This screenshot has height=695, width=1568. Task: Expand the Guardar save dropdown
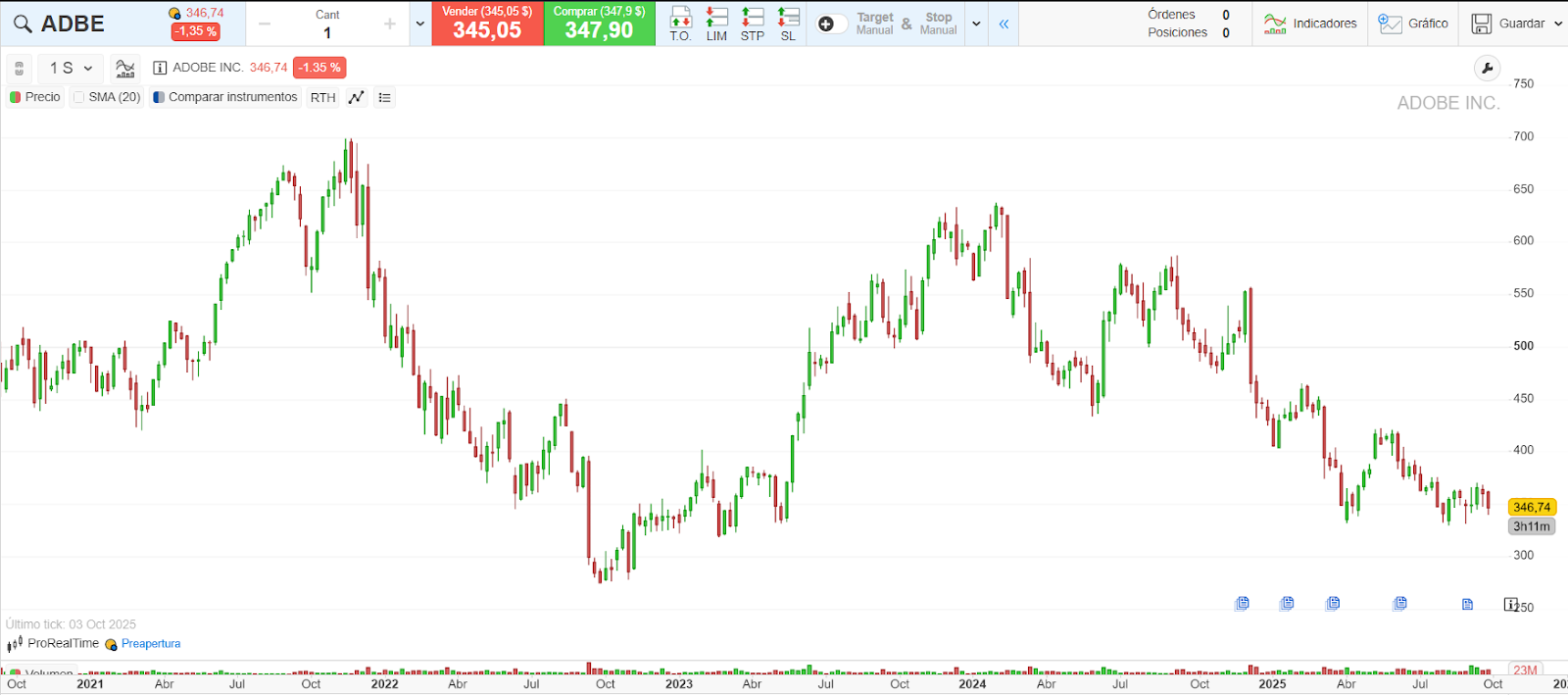click(1558, 24)
